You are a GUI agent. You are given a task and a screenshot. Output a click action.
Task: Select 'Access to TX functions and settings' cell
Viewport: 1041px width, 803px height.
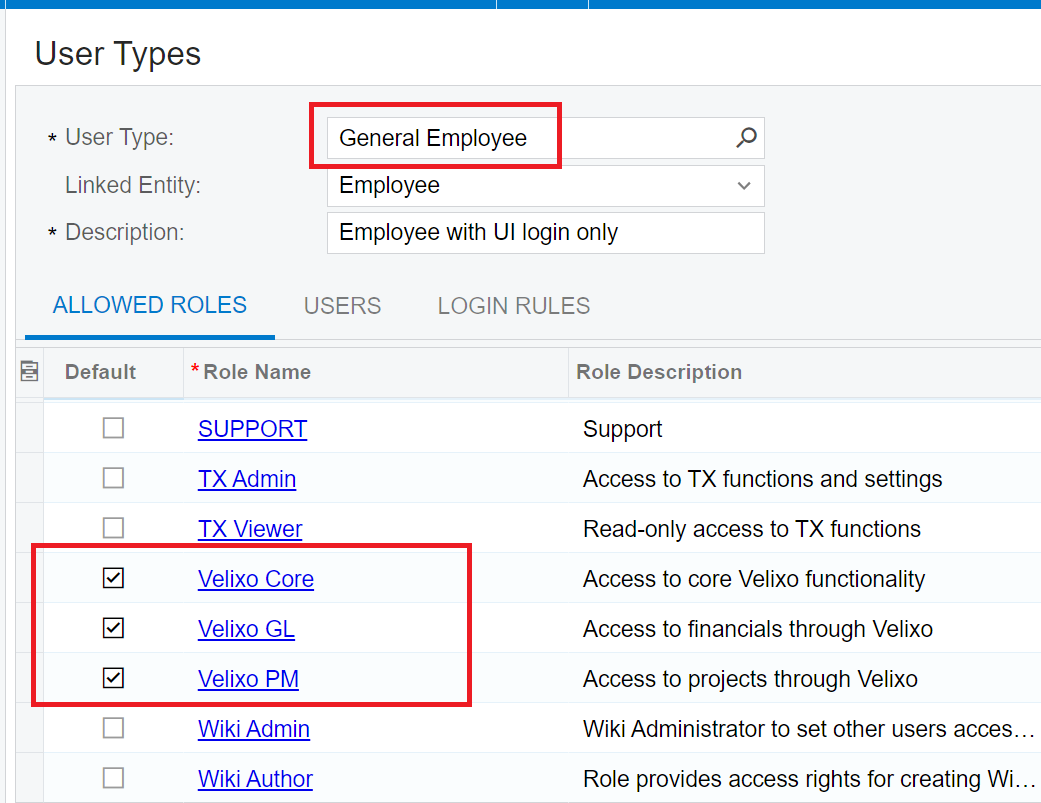pos(805,478)
